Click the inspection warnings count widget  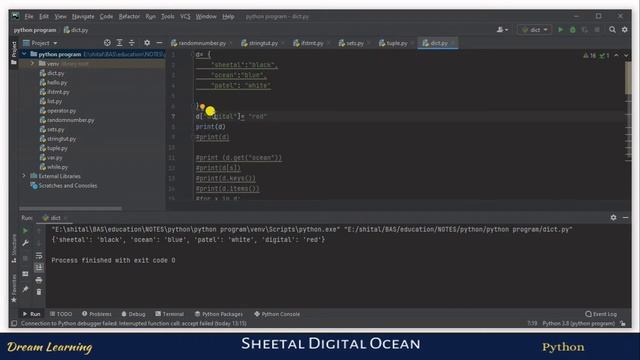[x=596, y=56]
